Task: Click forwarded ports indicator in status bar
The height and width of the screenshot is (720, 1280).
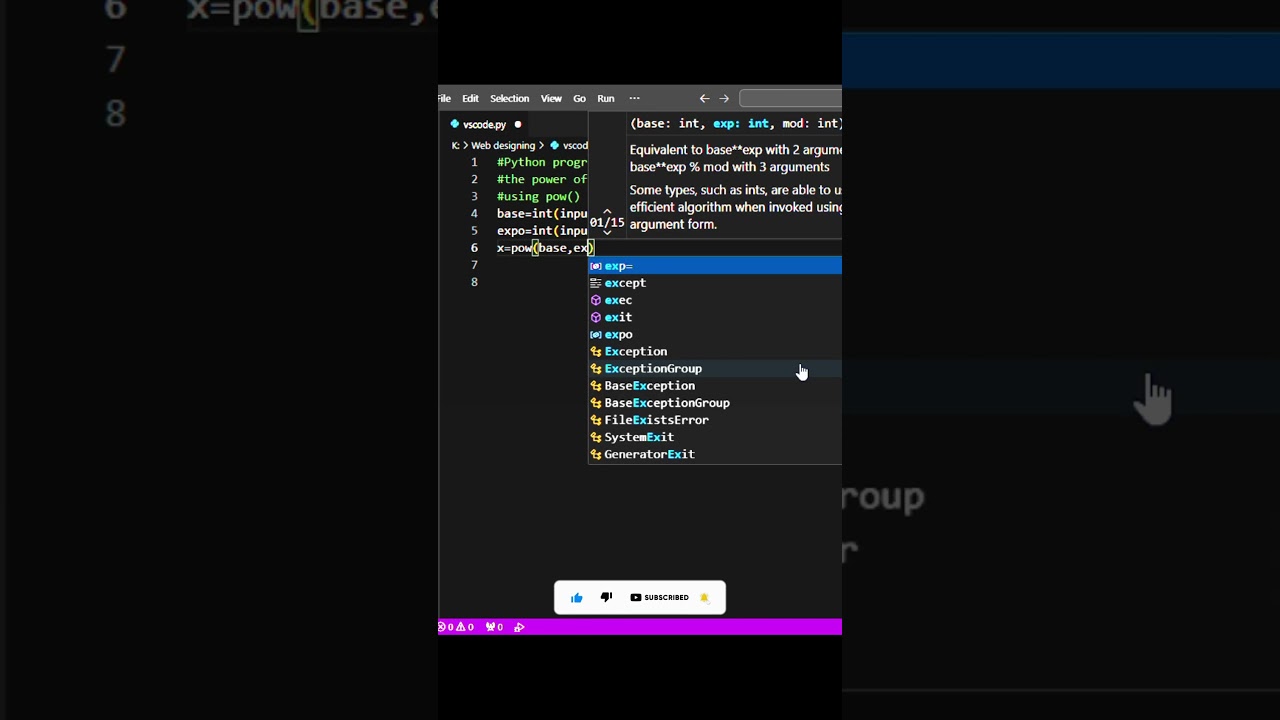Action: (x=494, y=627)
